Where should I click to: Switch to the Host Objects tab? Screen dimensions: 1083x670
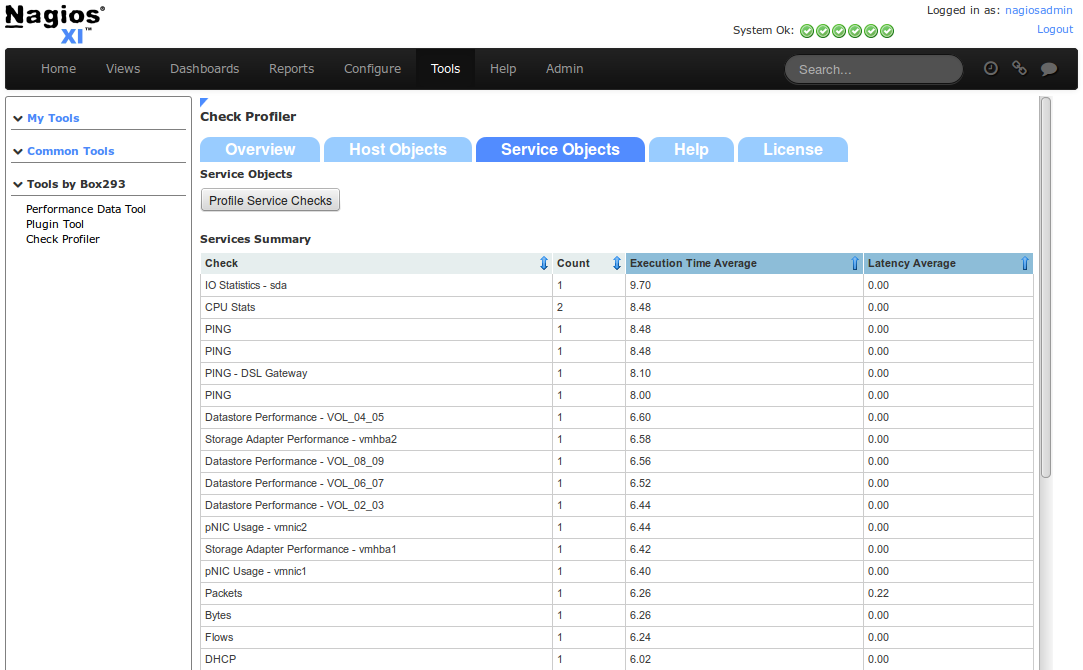[398, 150]
